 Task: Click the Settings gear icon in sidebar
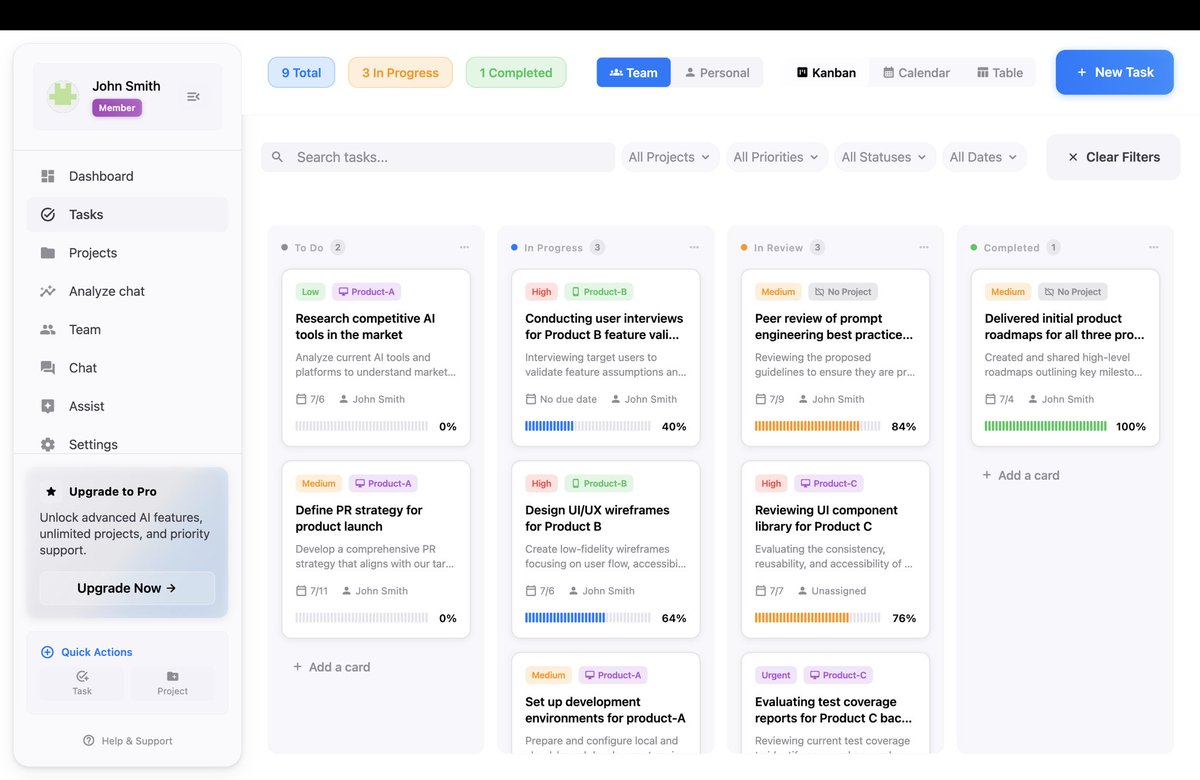pos(48,444)
